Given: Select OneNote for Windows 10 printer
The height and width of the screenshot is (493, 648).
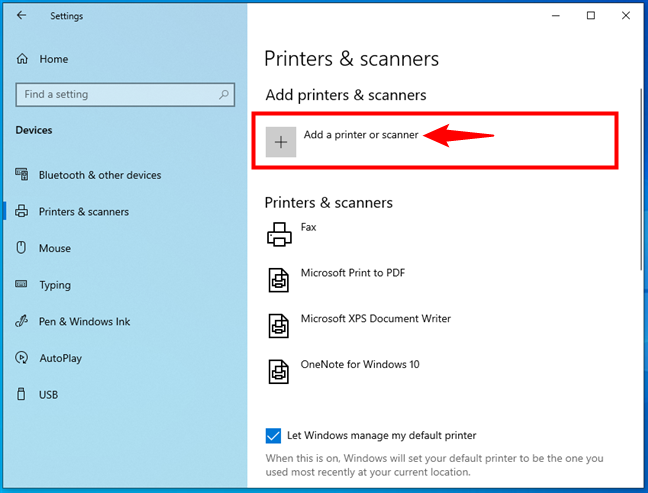Looking at the screenshot, I should point(360,364).
